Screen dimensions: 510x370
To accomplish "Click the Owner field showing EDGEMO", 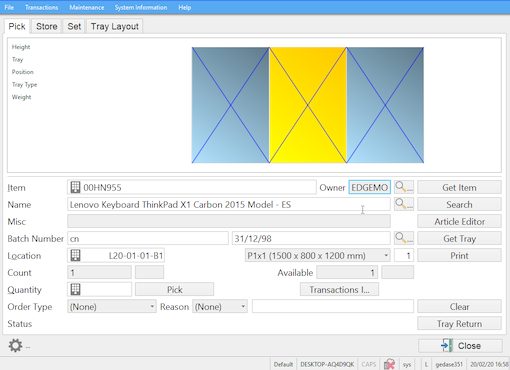I will click(x=370, y=187).
